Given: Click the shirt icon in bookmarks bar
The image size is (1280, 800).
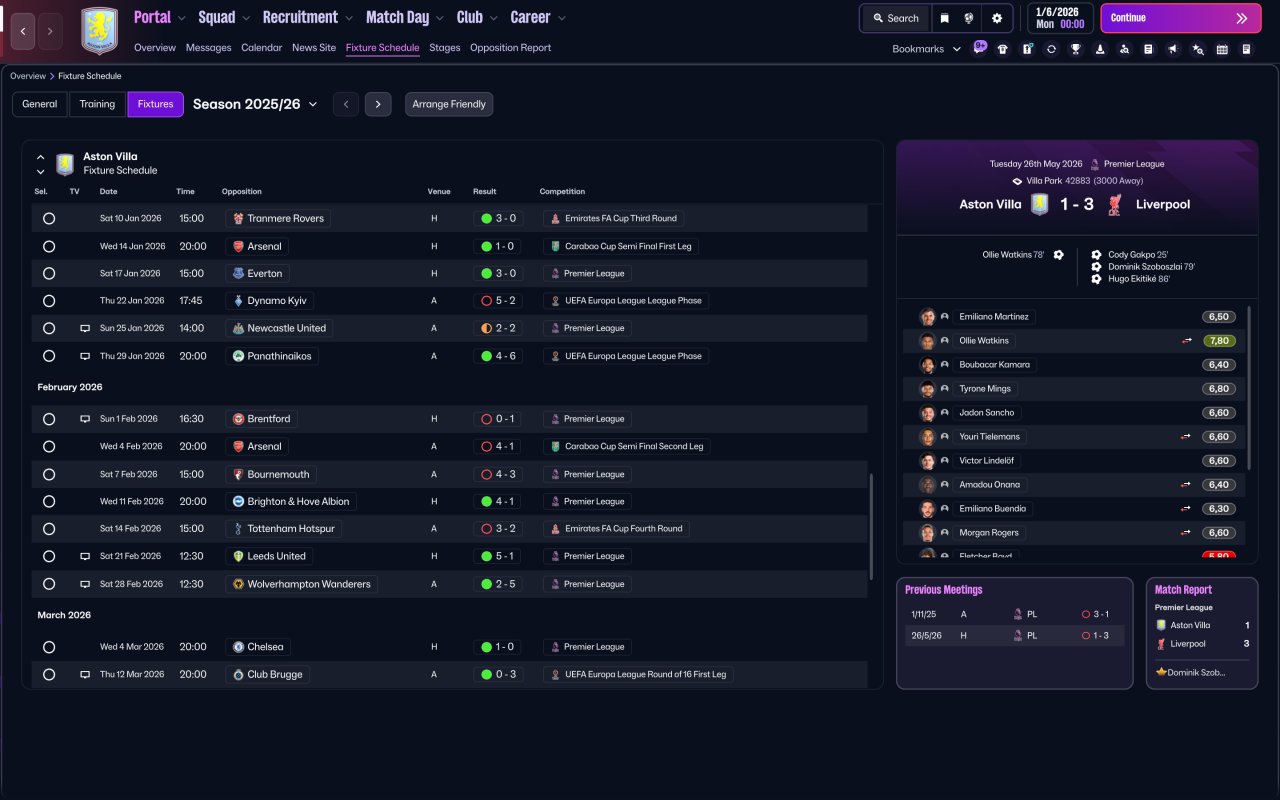Looking at the screenshot, I should pos(1003,49).
